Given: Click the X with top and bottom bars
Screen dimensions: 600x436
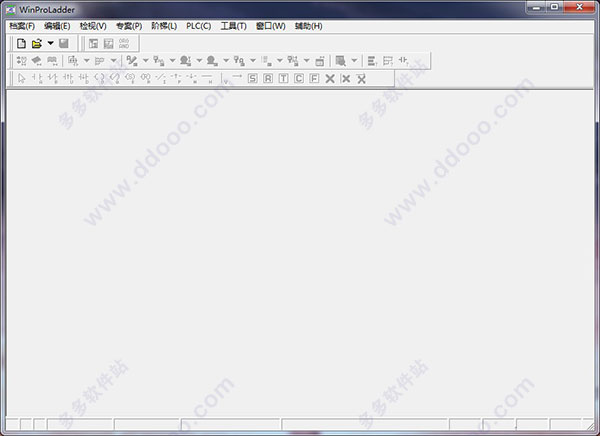Looking at the screenshot, I should [x=361, y=78].
